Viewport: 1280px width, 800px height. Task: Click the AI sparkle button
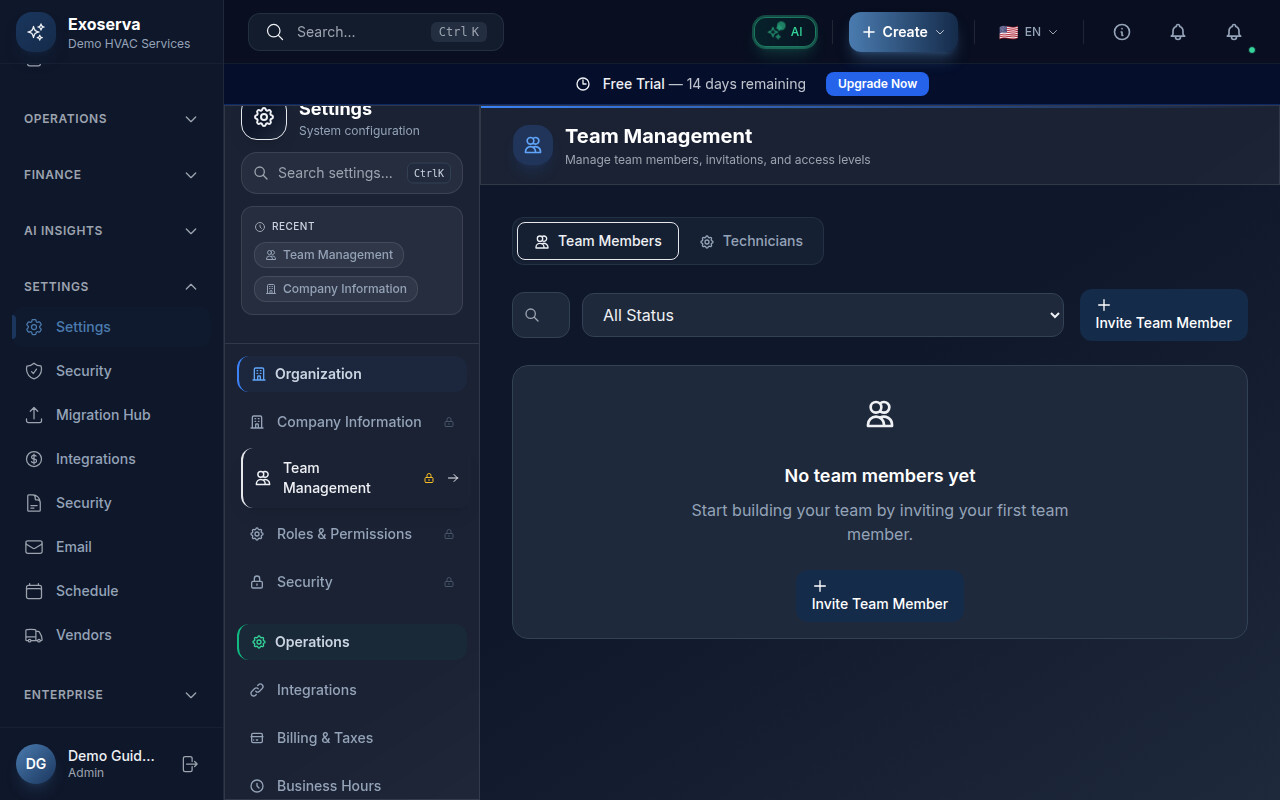(x=785, y=32)
